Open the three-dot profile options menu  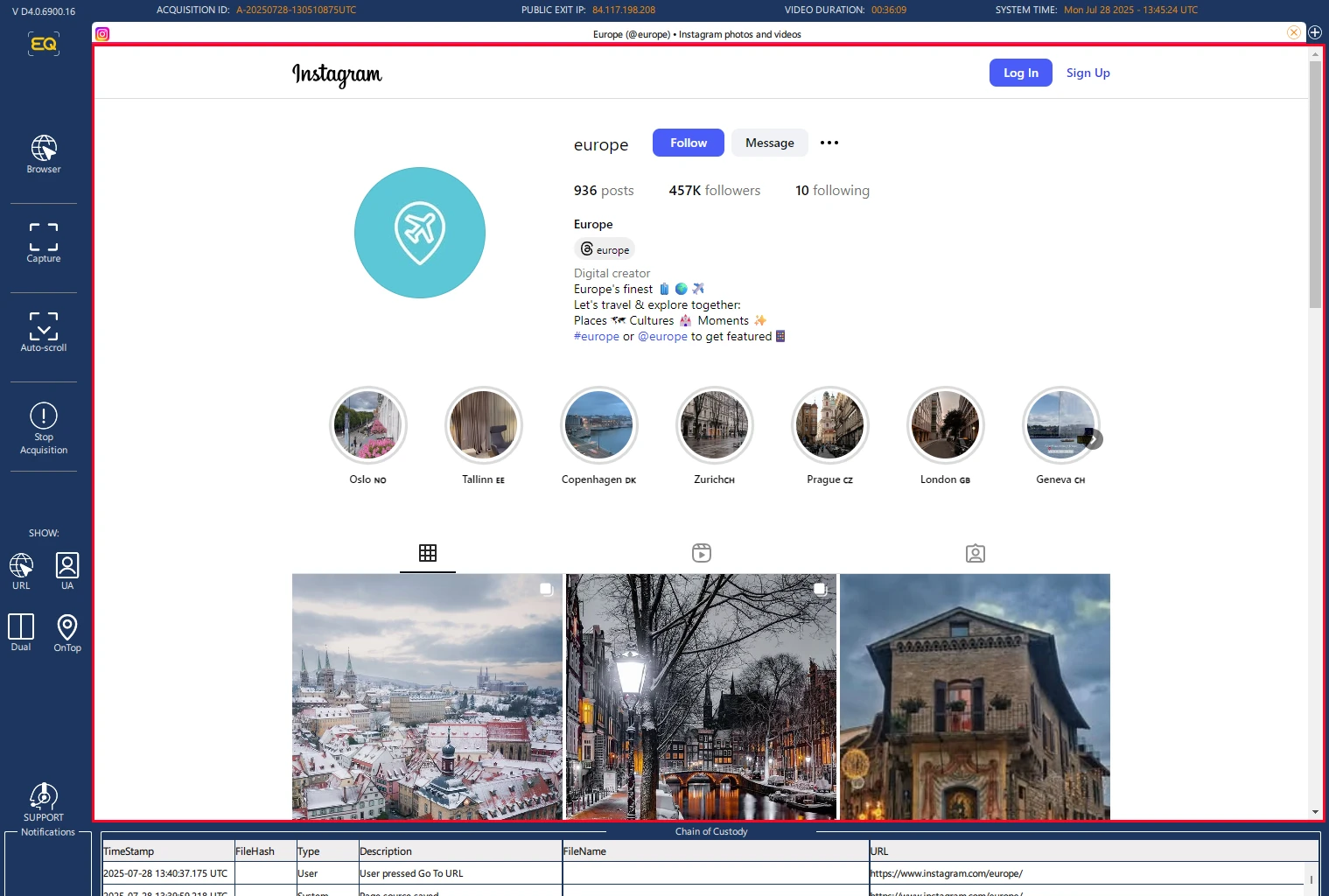[x=829, y=143]
